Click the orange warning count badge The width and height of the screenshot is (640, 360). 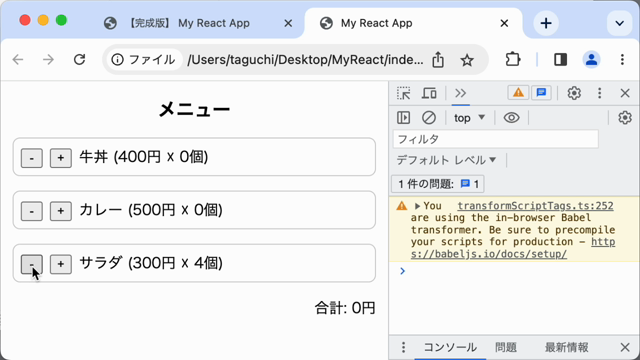(x=518, y=93)
